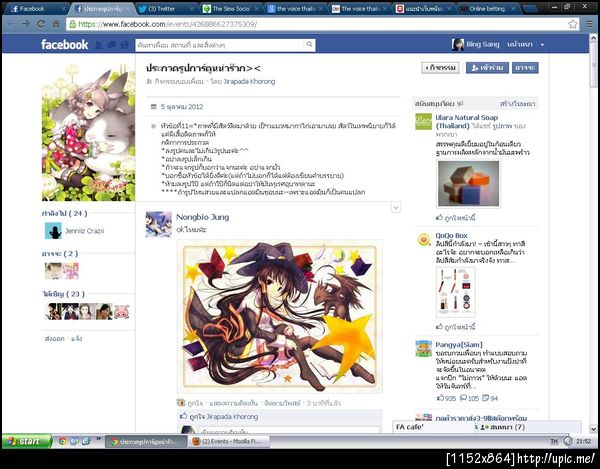
Task: Open Pangya[Siam] sponsored link
Action: tap(458, 345)
